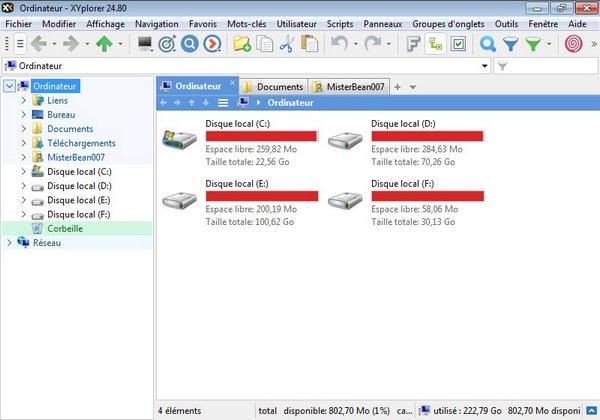Screen dimensions: 600x420
Task: Open the green filter dropdown arrow
Action: click(x=549, y=44)
